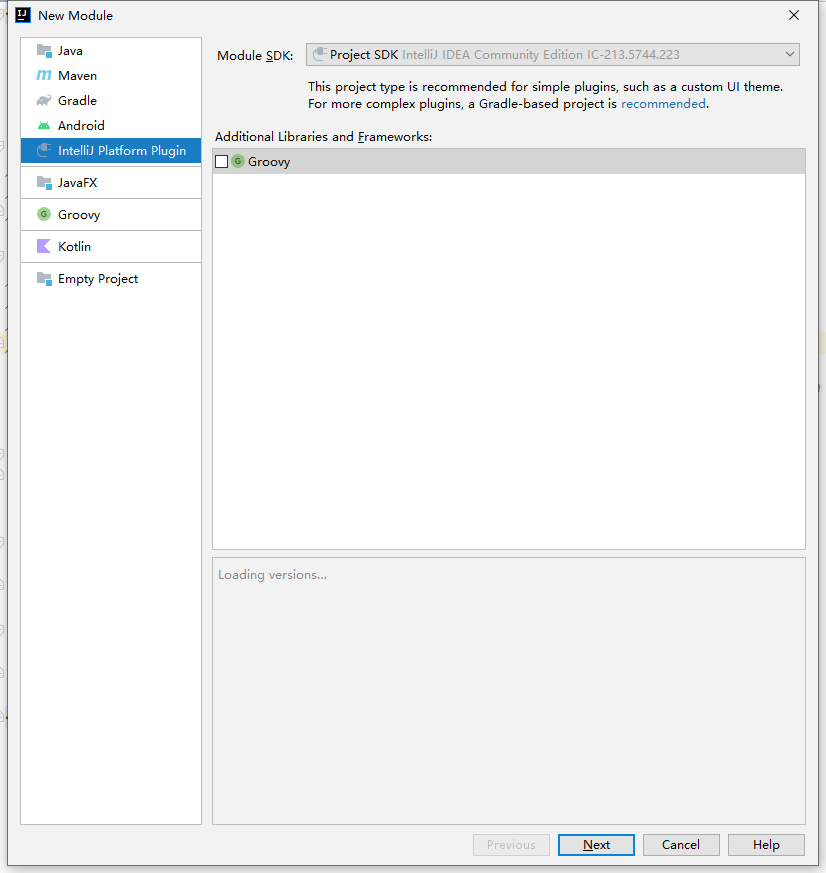826x873 pixels.
Task: Open the Module SDK dropdown arrow
Action: (x=789, y=55)
